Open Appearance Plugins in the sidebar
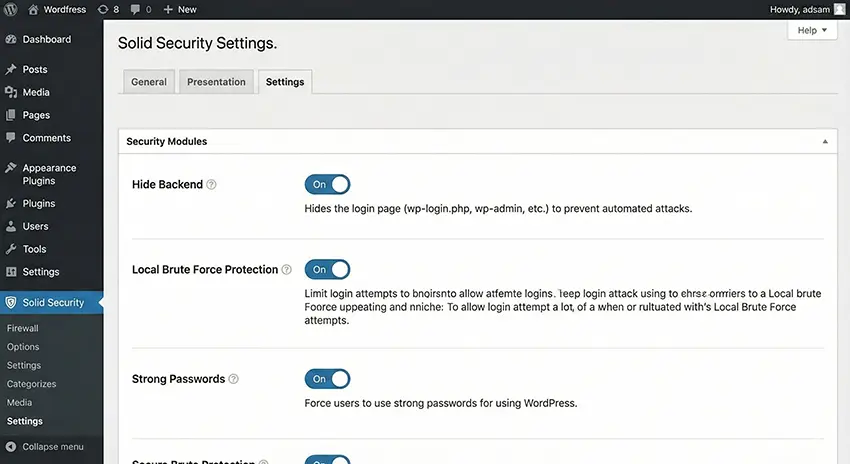Image resolution: width=850 pixels, height=464 pixels. coord(51,174)
